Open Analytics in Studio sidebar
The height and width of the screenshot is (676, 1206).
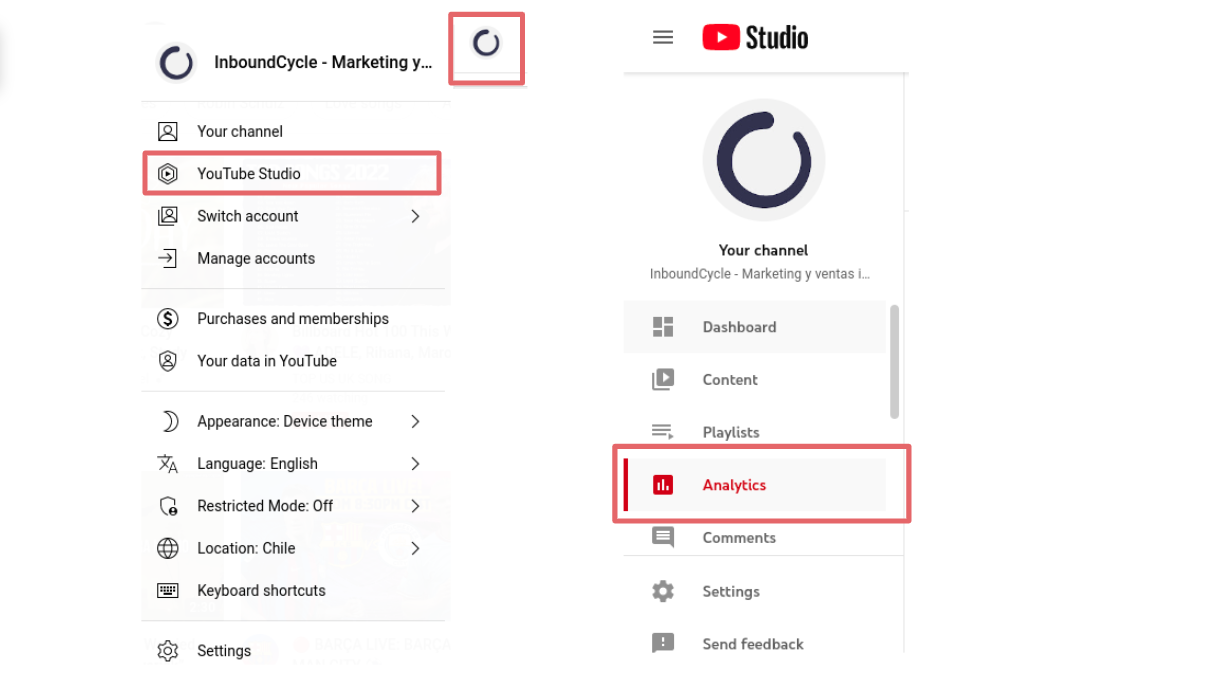click(755, 485)
